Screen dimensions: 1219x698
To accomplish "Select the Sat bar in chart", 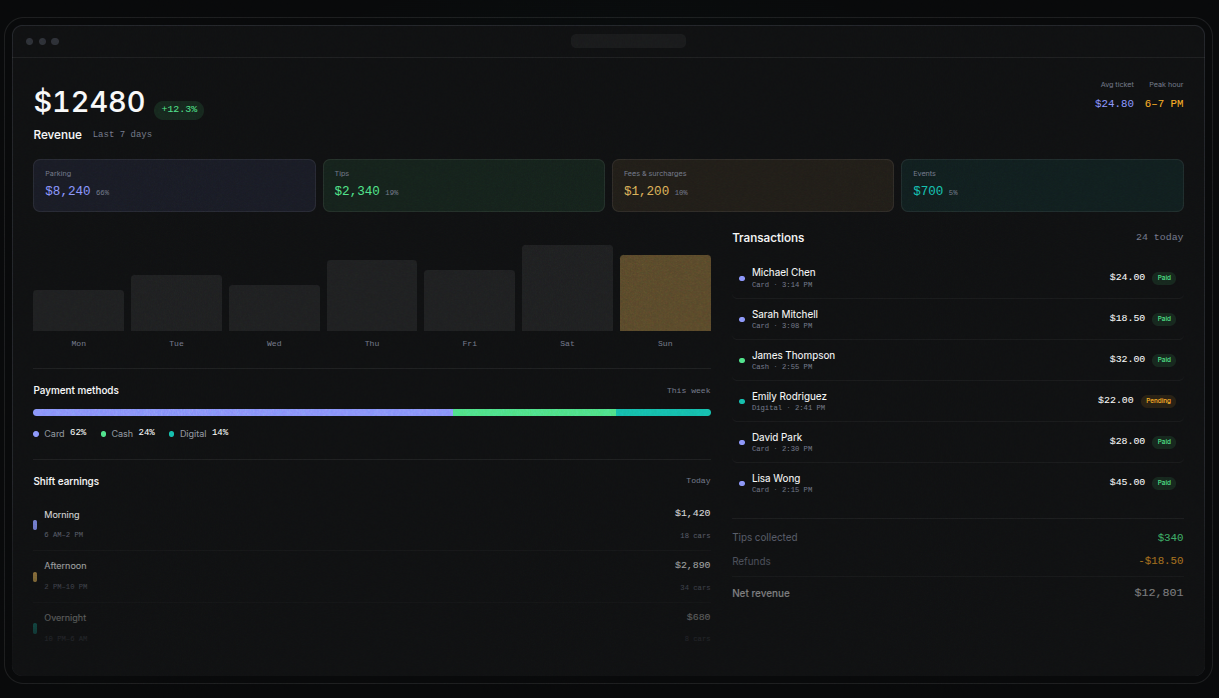I will pos(567,288).
